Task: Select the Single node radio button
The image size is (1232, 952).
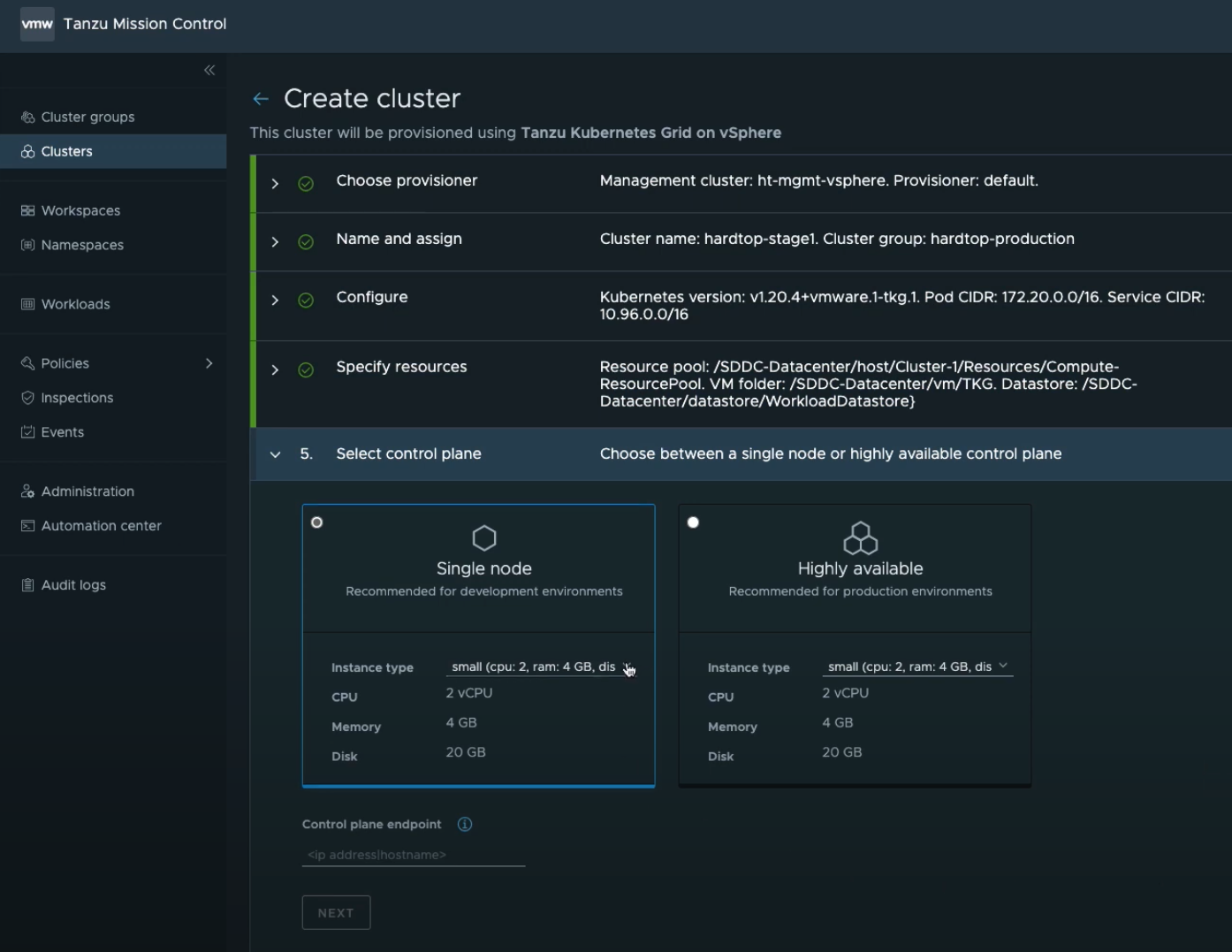Action: [x=317, y=522]
